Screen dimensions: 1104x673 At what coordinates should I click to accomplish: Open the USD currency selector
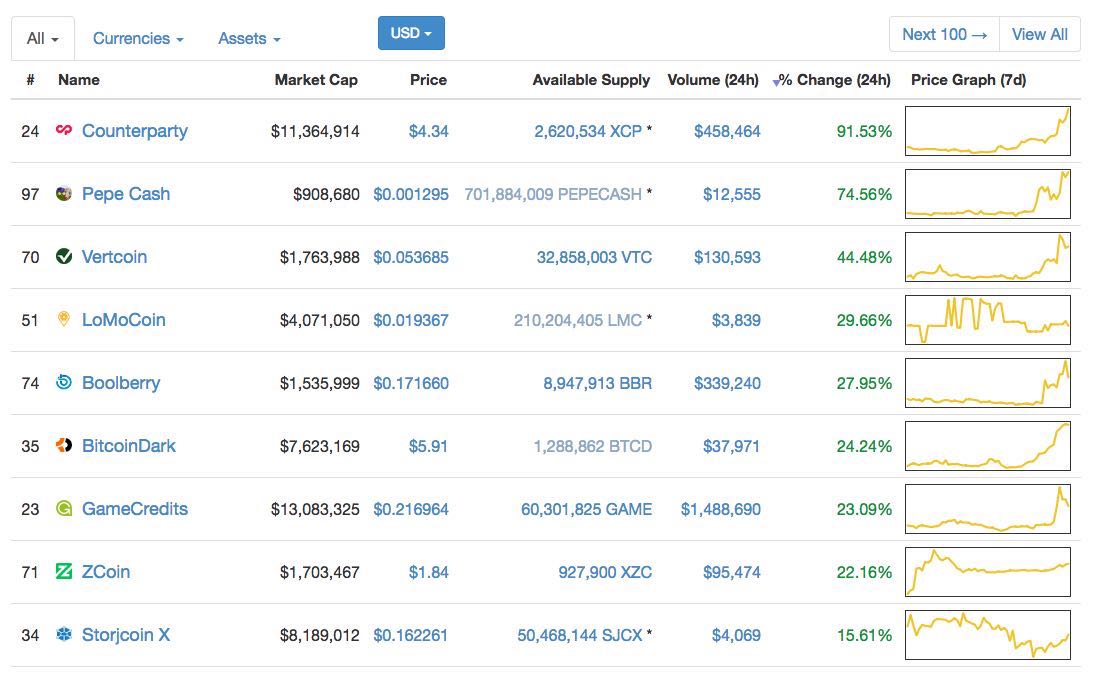coord(411,33)
